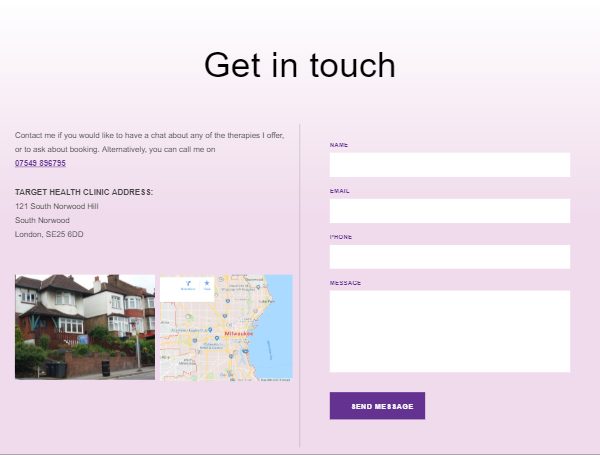Open the clinic house photo

click(85, 327)
